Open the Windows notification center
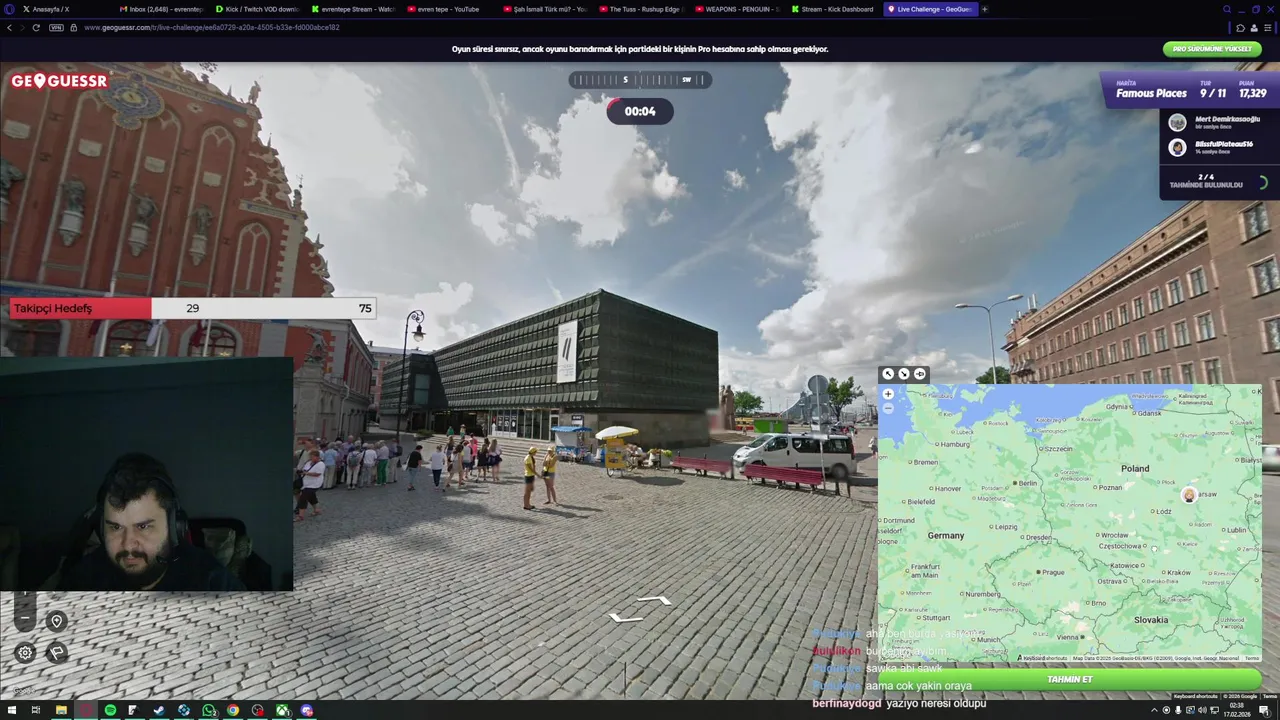Screen dimensions: 1280x720 click(1265, 710)
